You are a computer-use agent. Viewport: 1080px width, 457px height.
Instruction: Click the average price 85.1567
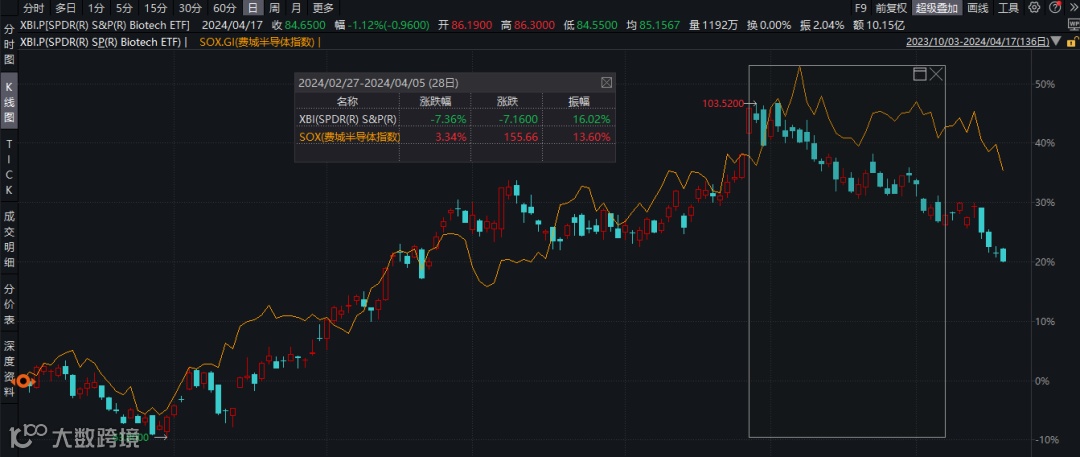(x=660, y=25)
